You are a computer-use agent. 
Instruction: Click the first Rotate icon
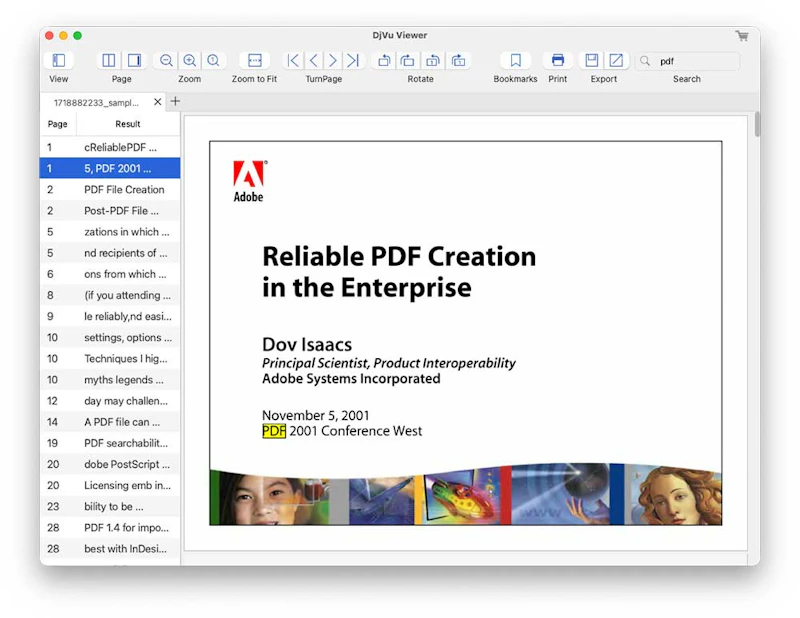(x=384, y=61)
